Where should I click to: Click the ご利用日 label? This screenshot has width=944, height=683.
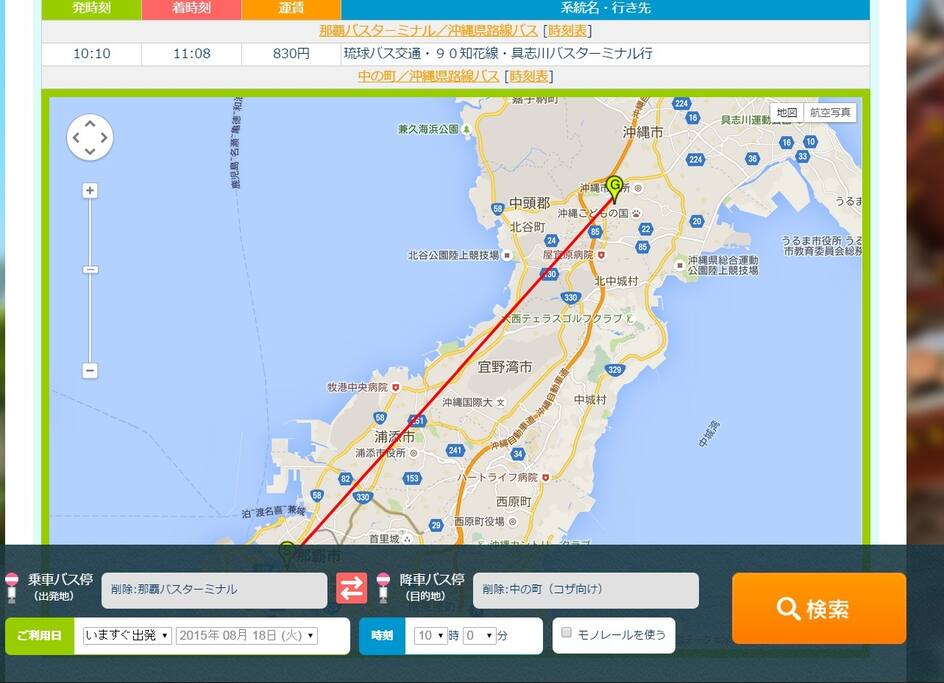coord(40,635)
